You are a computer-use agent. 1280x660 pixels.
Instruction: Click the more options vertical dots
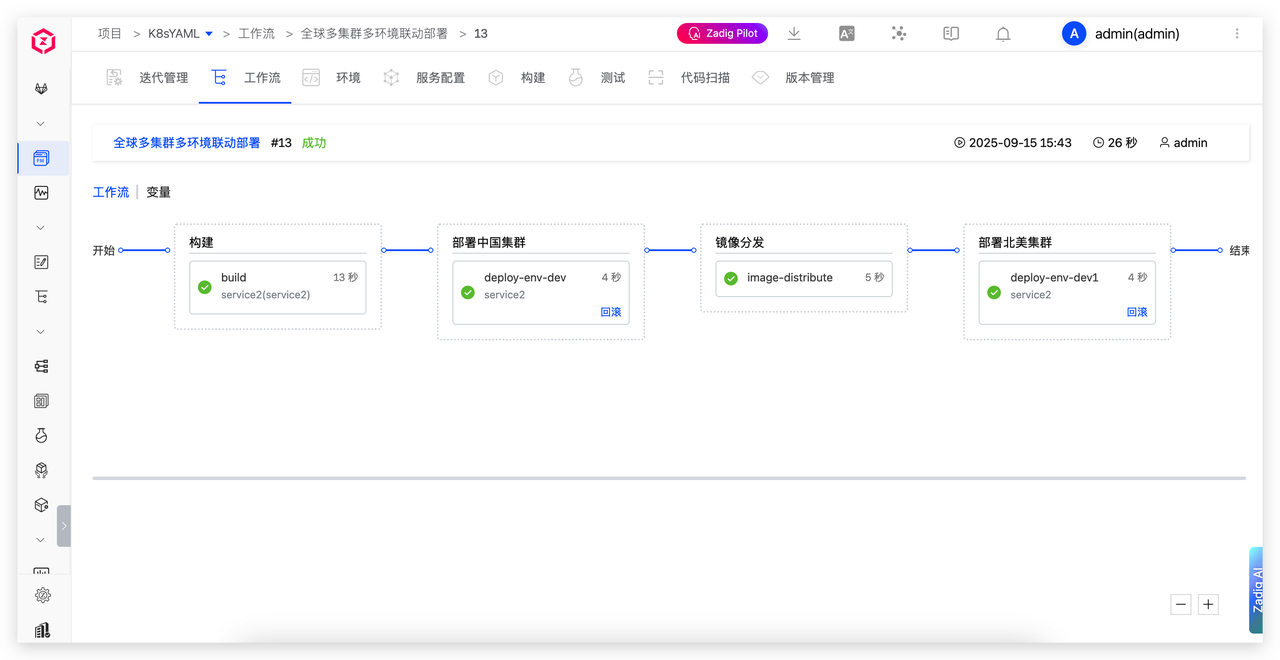coord(1237,34)
